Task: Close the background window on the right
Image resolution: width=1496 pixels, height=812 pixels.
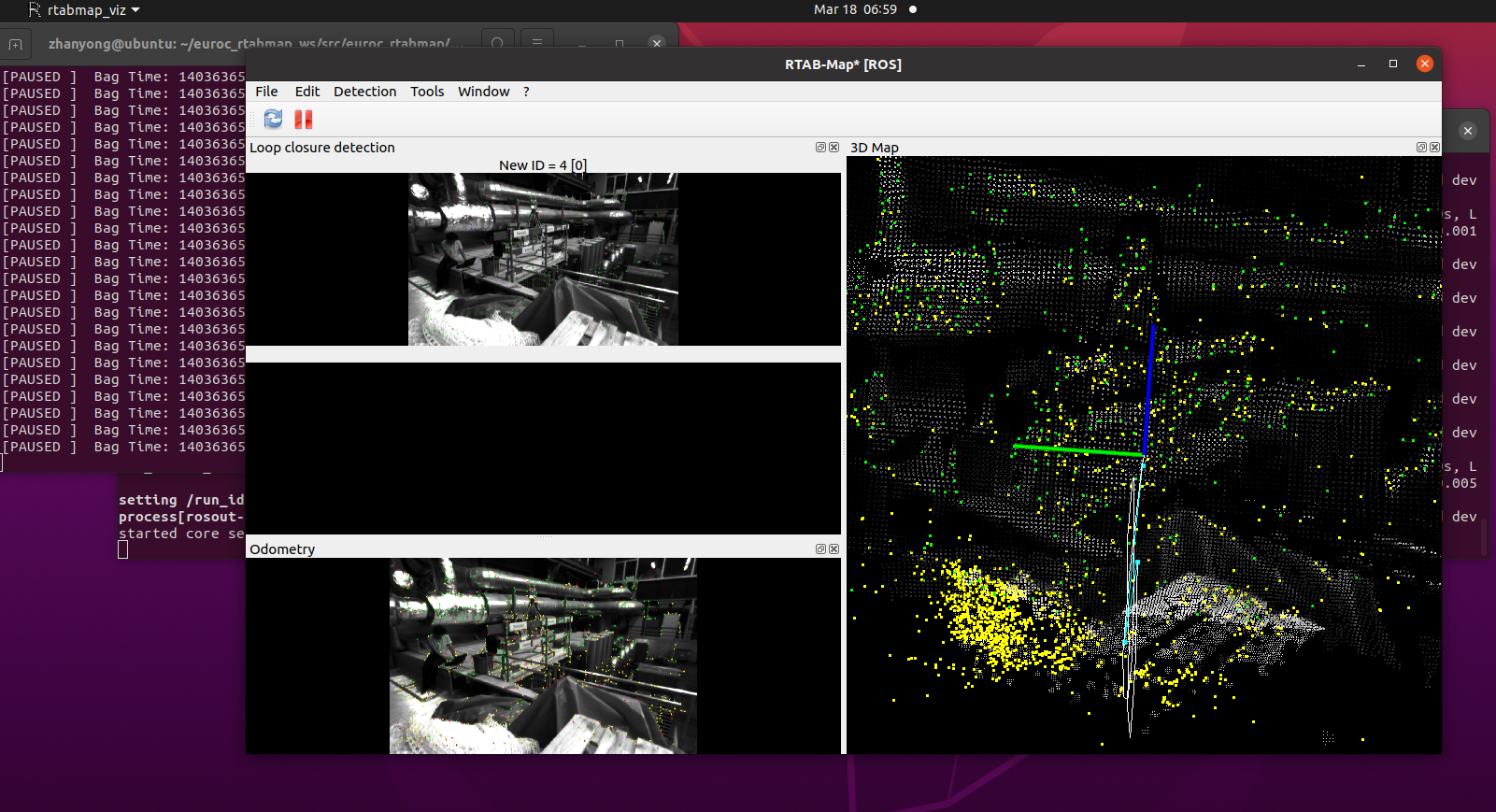Action: point(1468,131)
